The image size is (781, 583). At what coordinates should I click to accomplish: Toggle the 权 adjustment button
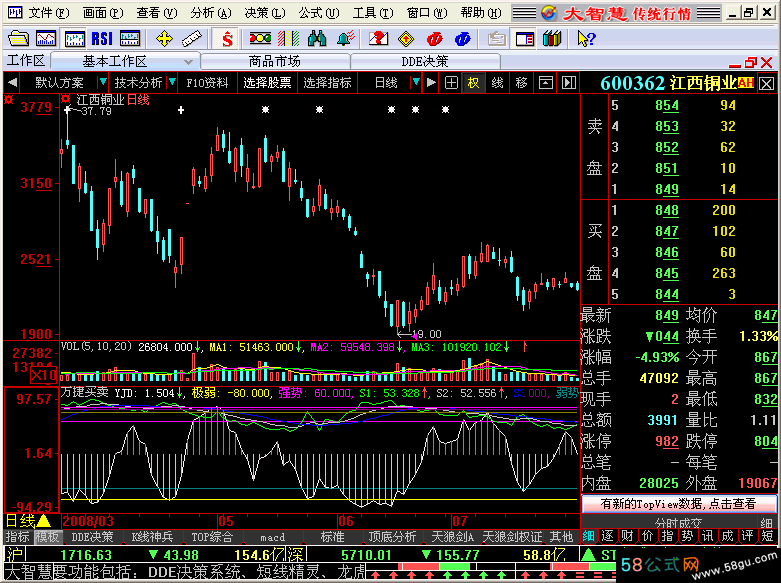coord(473,83)
